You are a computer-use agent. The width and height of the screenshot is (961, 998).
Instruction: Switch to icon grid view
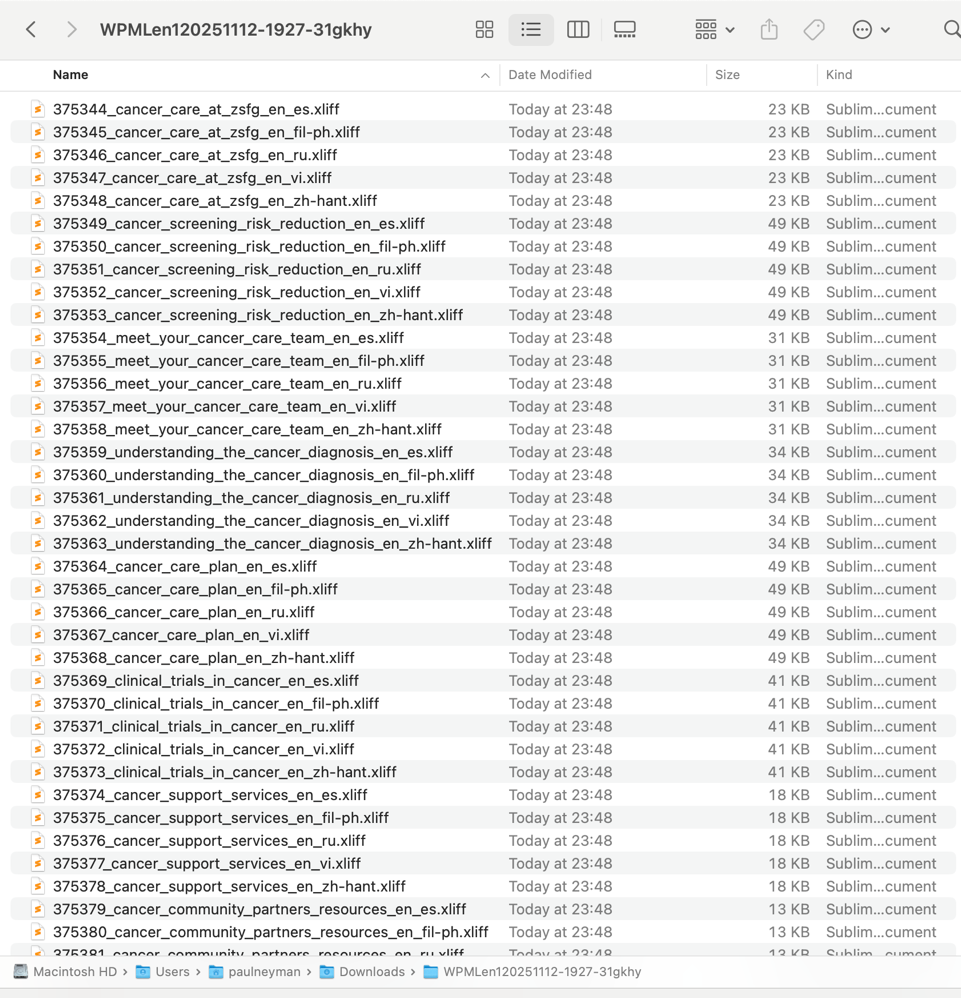coord(484,29)
